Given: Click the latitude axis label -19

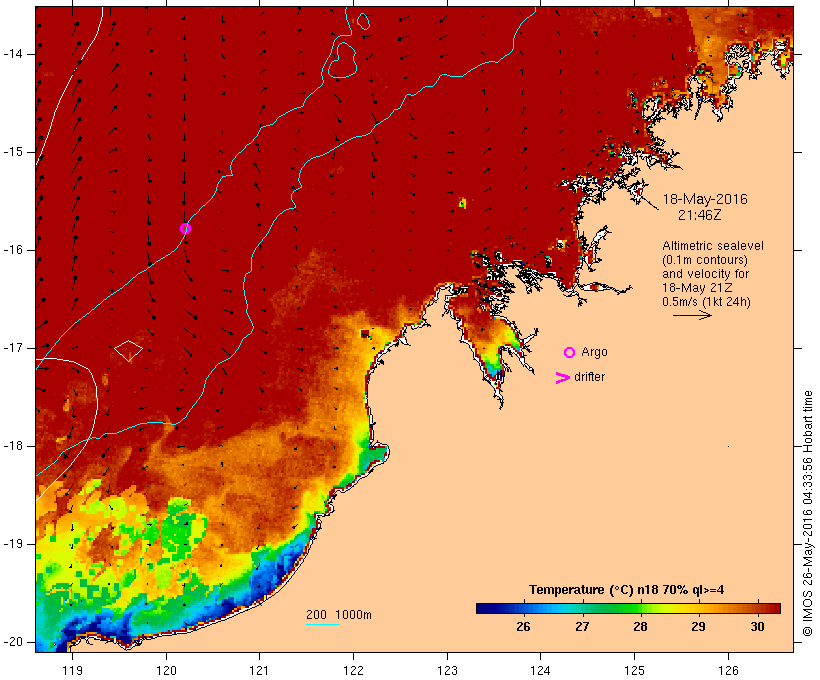Looking at the screenshot, I should pos(13,544).
